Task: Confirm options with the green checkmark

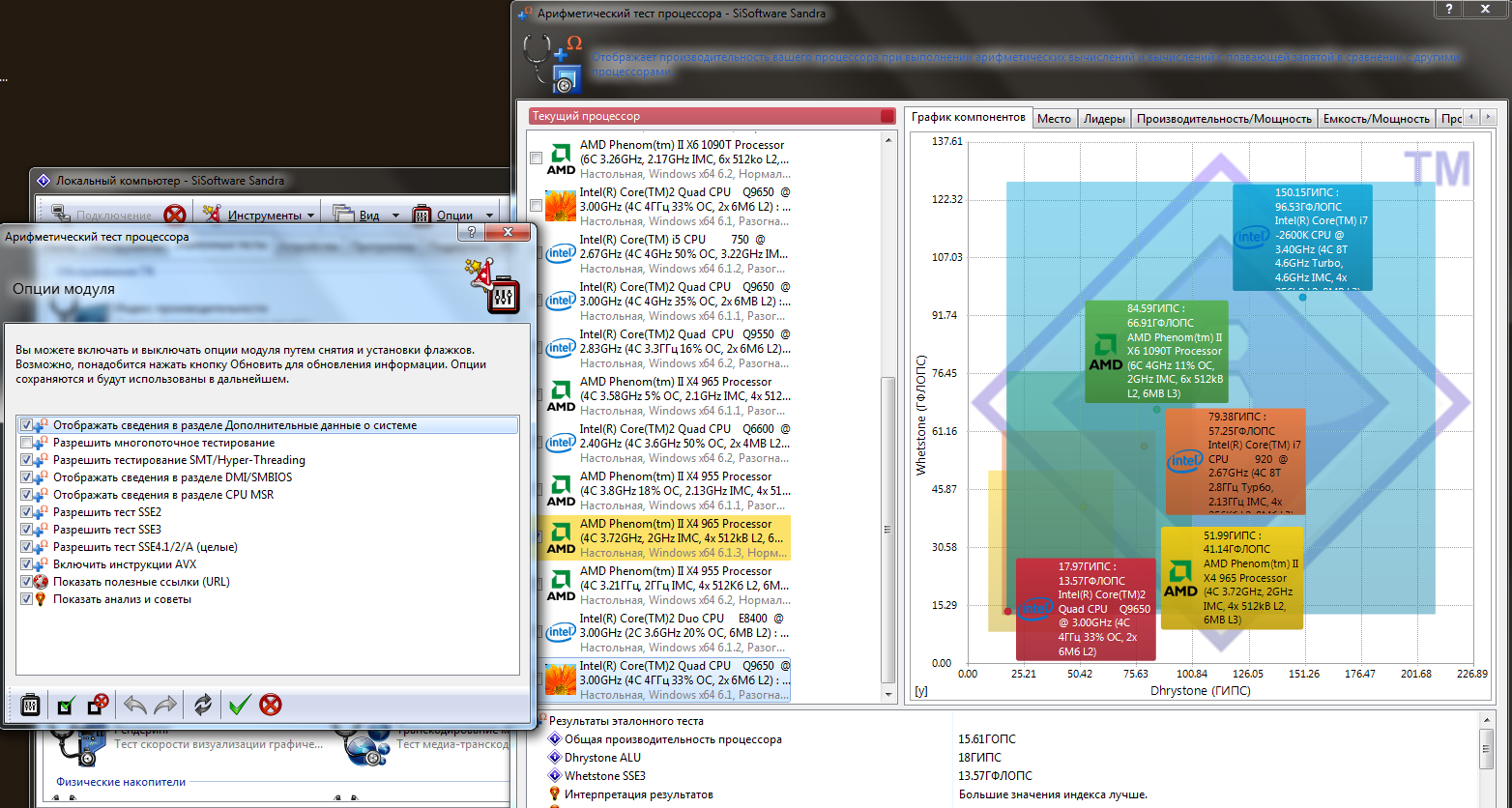Action: (238, 705)
